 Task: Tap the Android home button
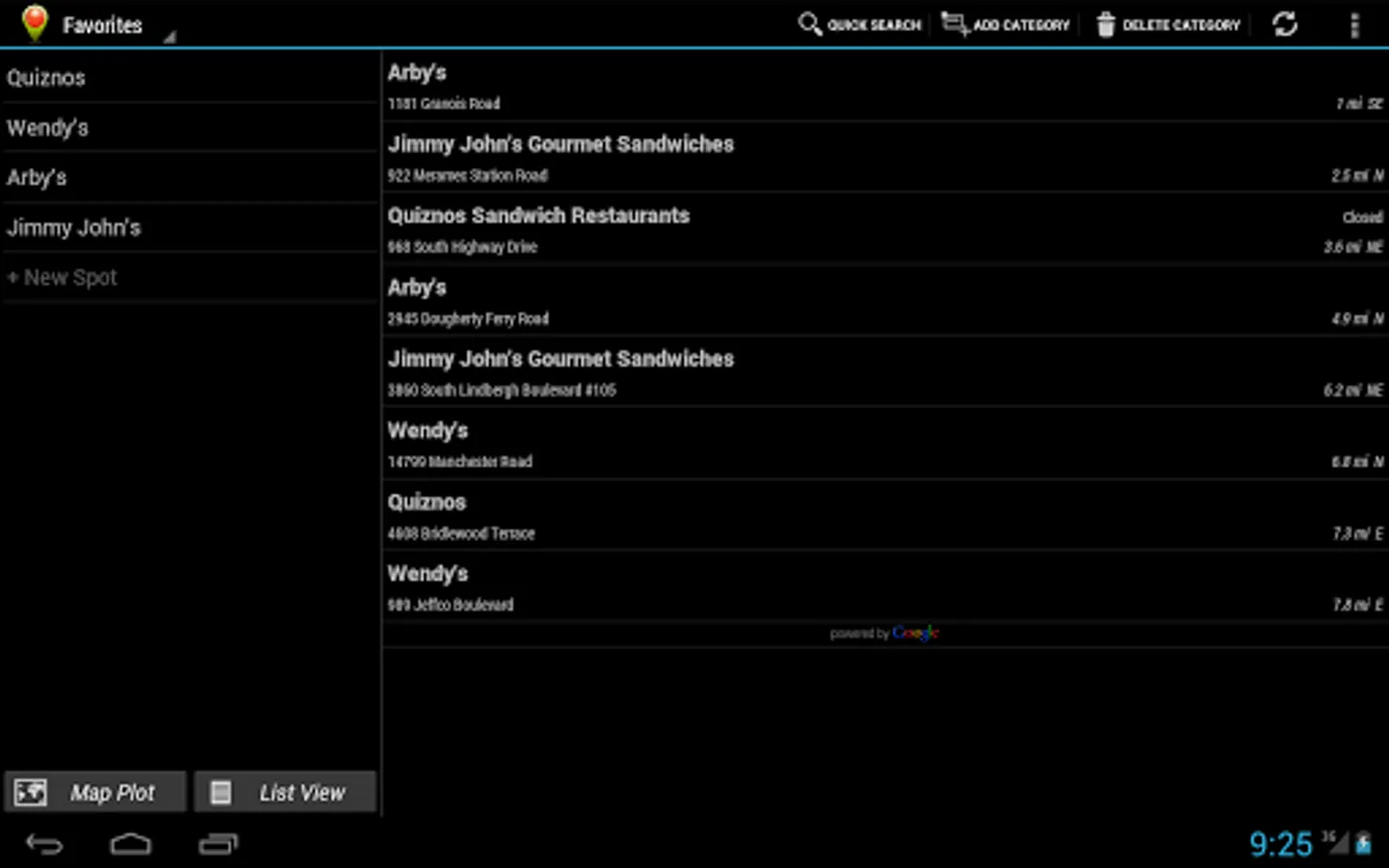pos(130,845)
